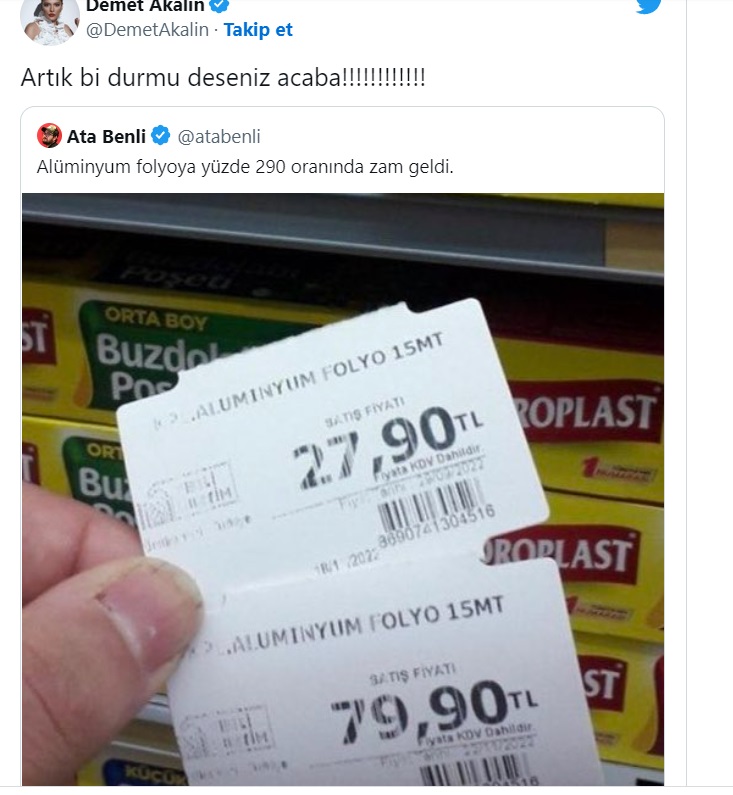Click Ata Benli's round profile picture
This screenshot has height=795, width=733.
click(49, 136)
